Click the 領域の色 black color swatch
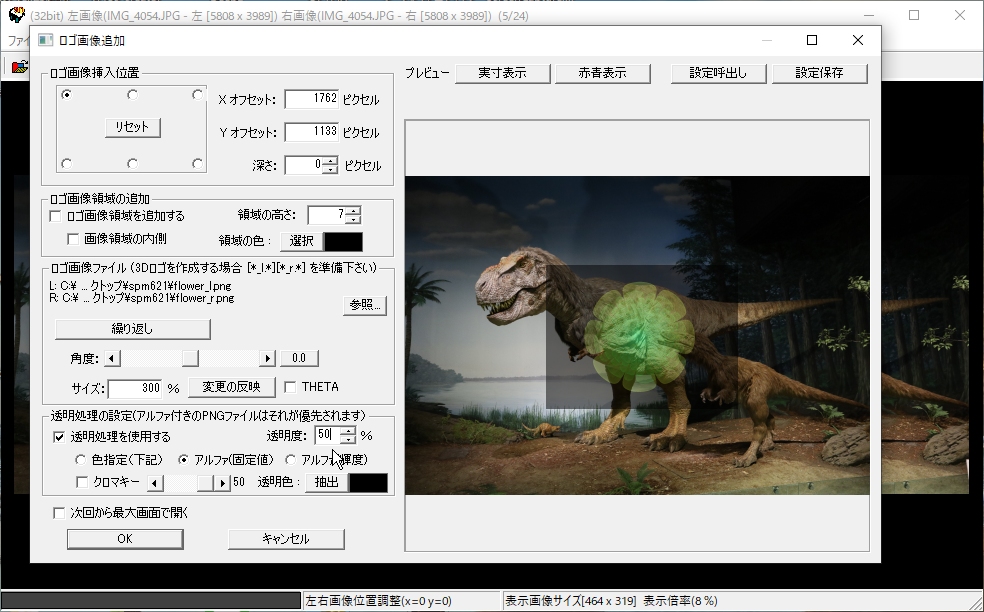 (x=343, y=241)
